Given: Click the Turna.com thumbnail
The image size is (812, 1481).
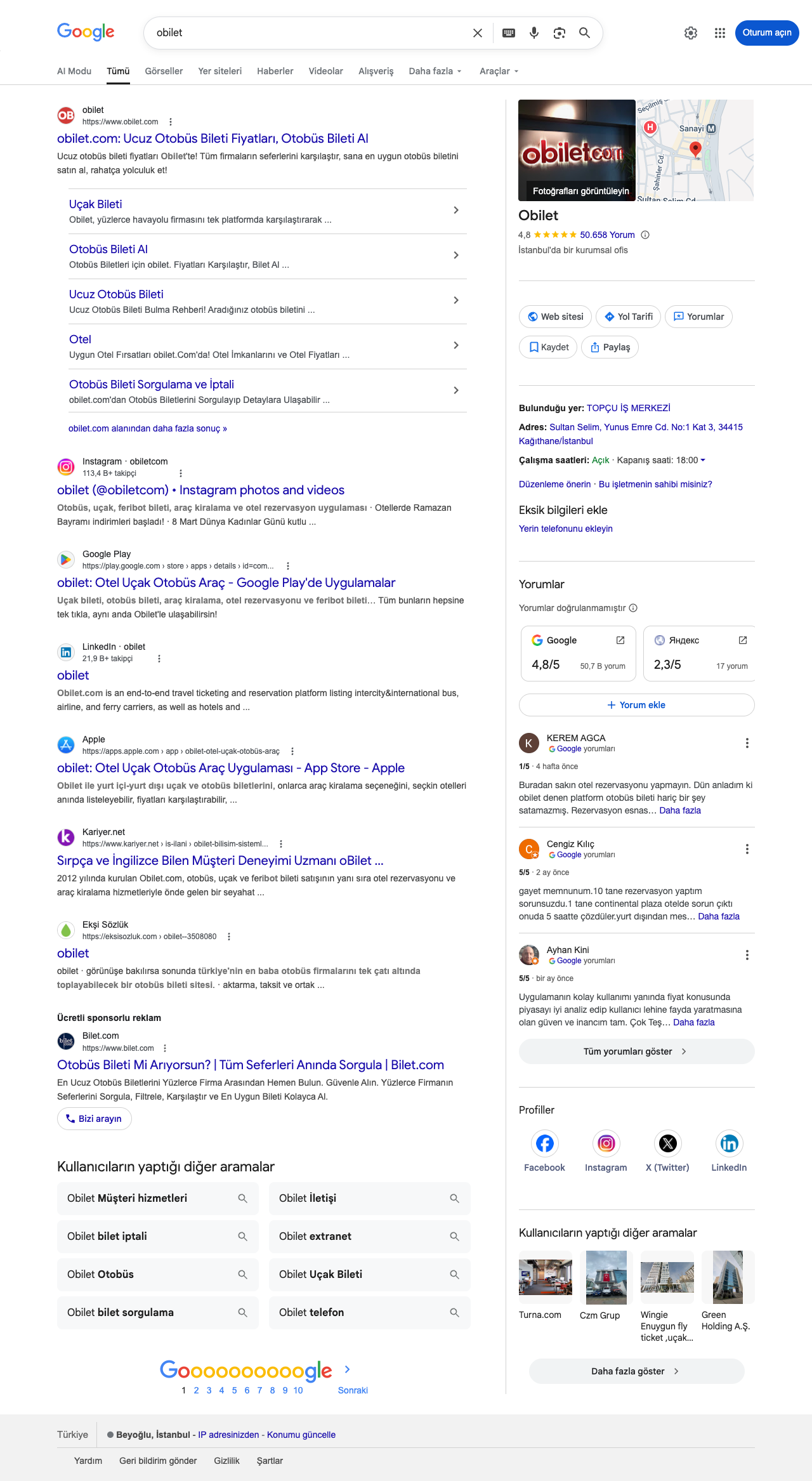Looking at the screenshot, I should [546, 1277].
